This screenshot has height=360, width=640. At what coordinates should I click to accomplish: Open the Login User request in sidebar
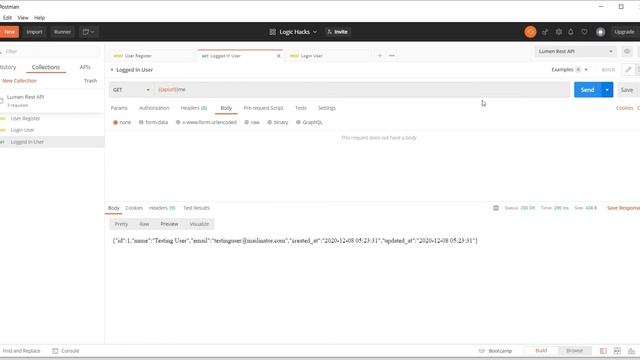22,130
